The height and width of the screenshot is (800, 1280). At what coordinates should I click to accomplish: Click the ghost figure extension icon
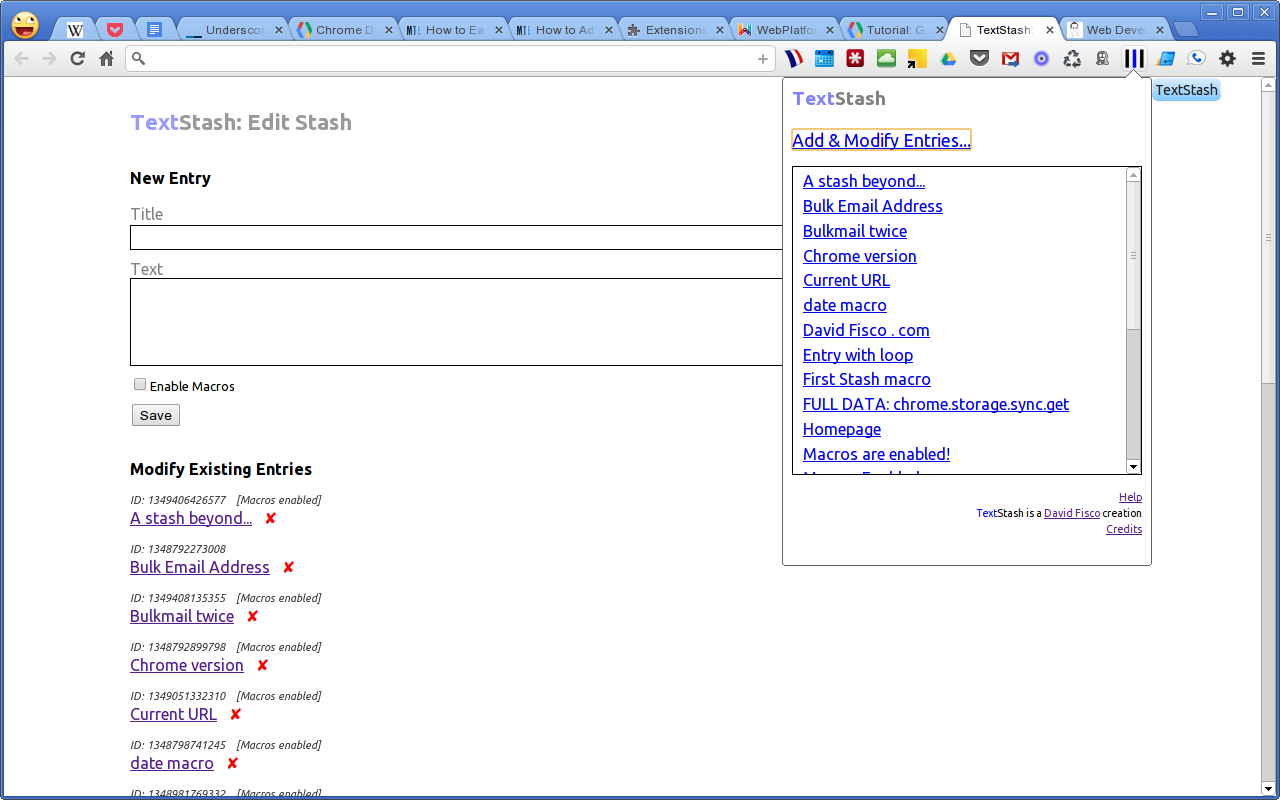pyautogui.click(x=1102, y=59)
